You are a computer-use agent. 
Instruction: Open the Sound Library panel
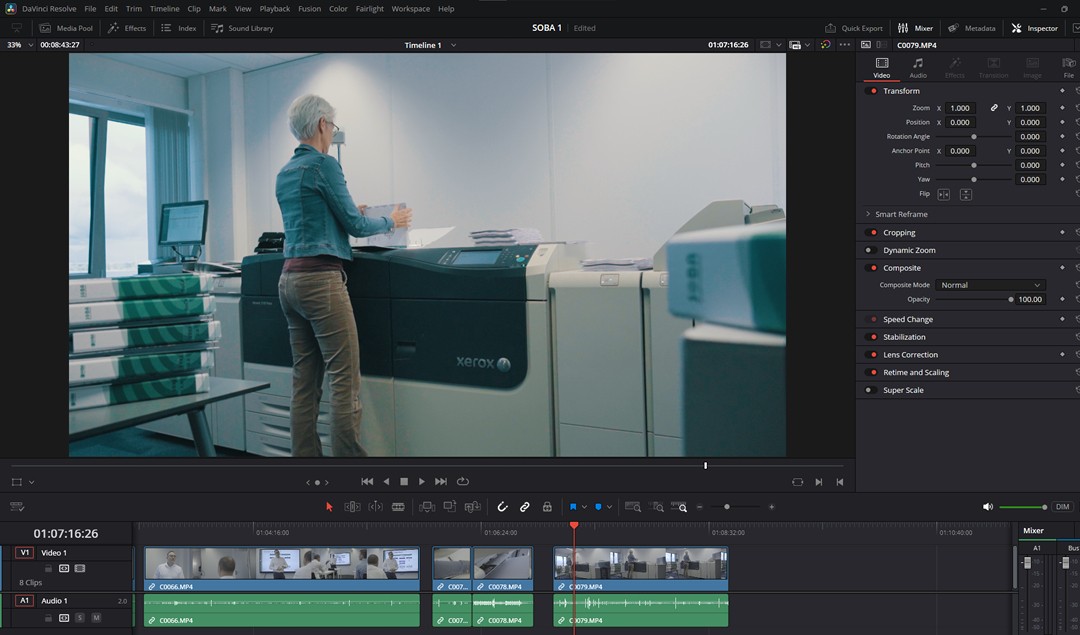(x=242, y=28)
